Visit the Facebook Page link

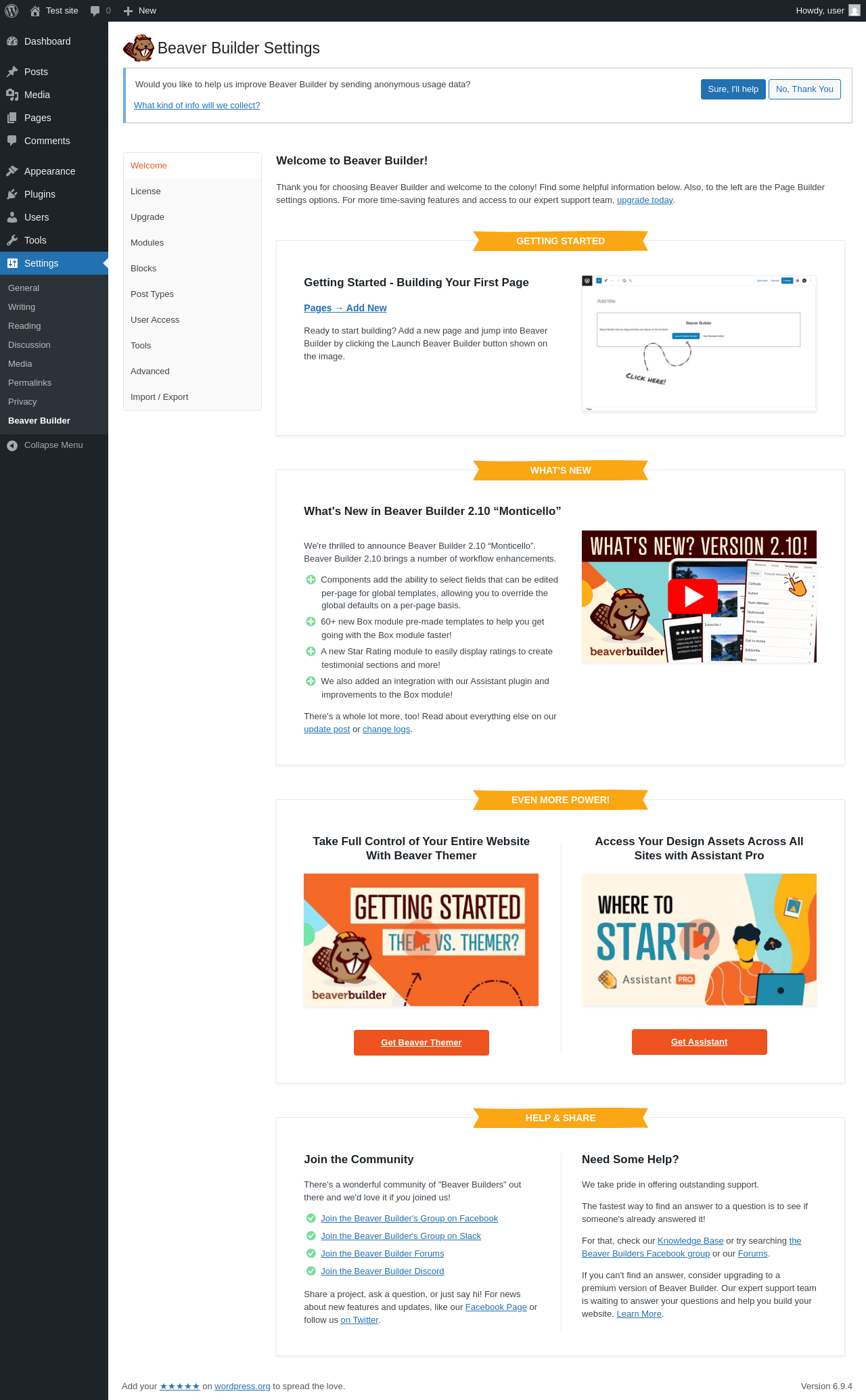[496, 1307]
